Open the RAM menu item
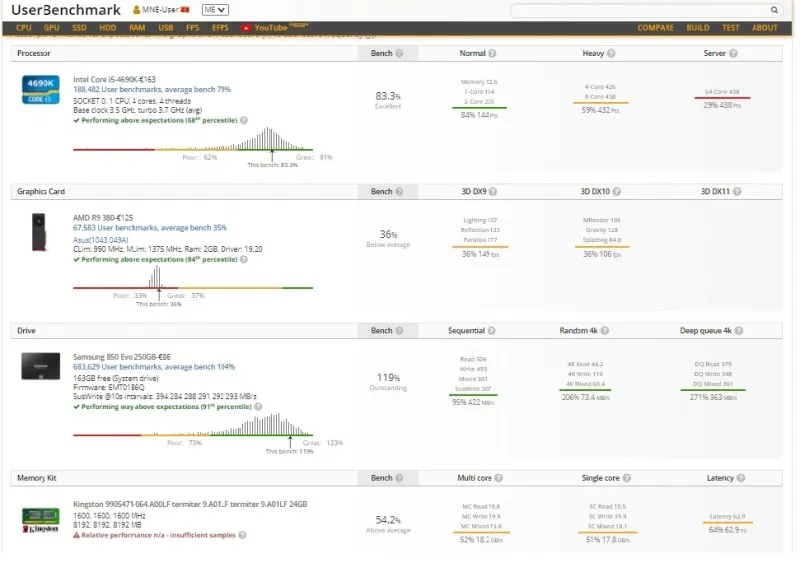The height and width of the screenshot is (572, 800). pyautogui.click(x=137, y=28)
